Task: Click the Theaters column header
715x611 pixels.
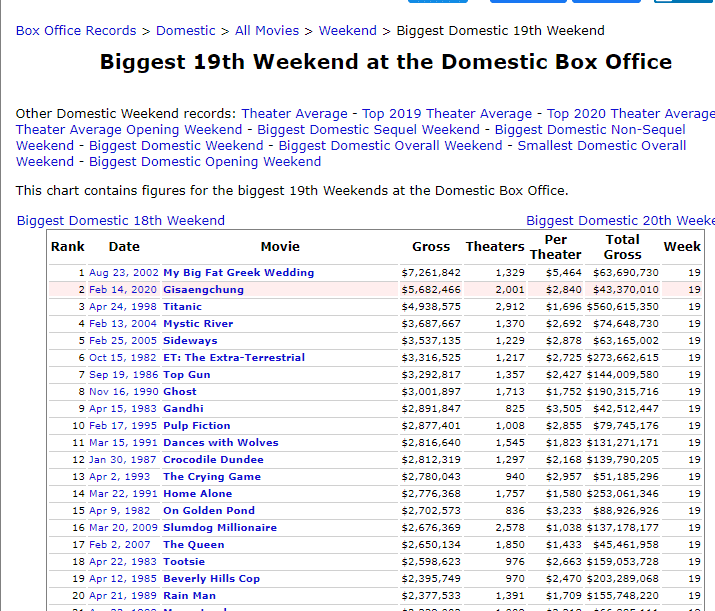Action: pos(495,247)
